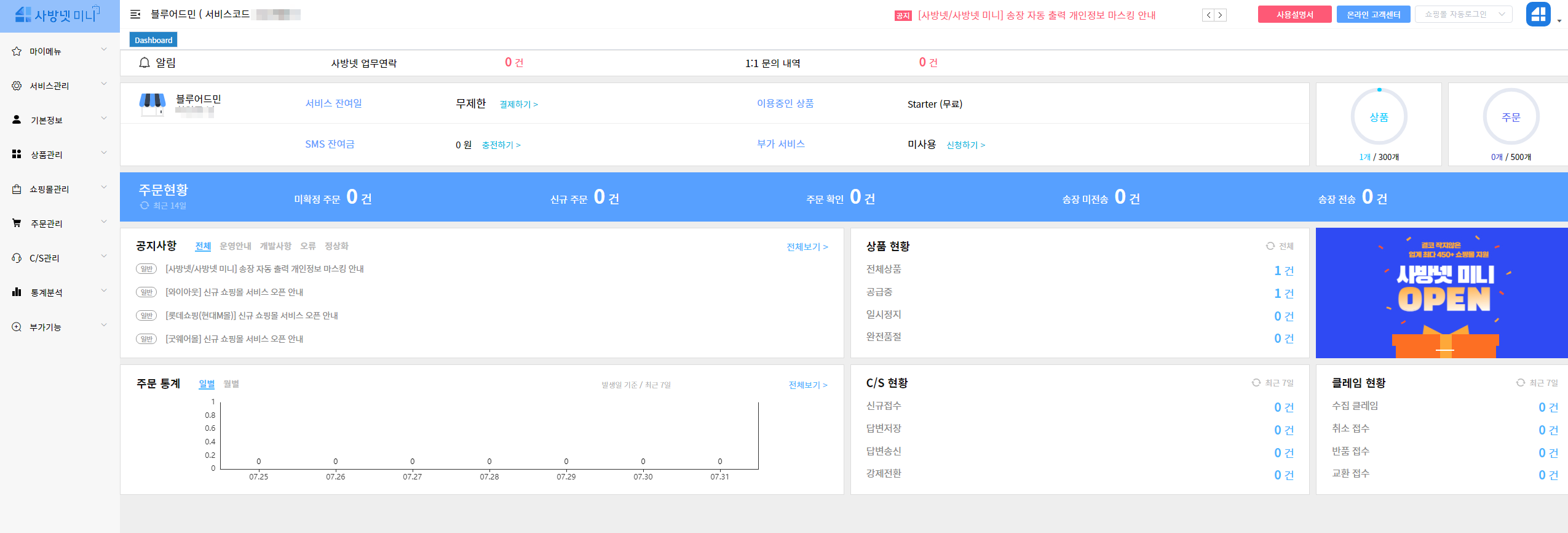This screenshot has height=533, width=1568.
Task: Click the refresh icon next to 최근 14일
Action: pos(145,206)
